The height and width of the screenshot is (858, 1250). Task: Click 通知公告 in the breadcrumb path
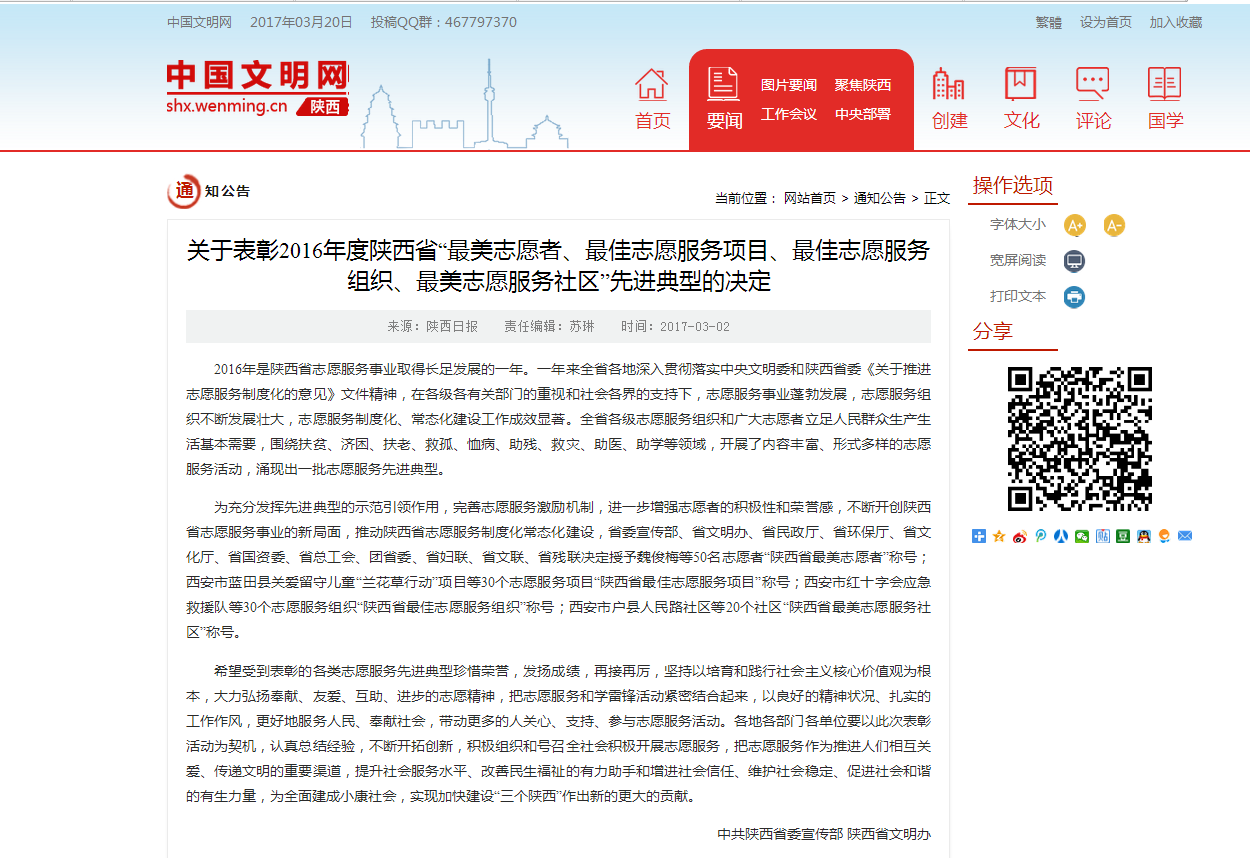pyautogui.click(x=879, y=198)
